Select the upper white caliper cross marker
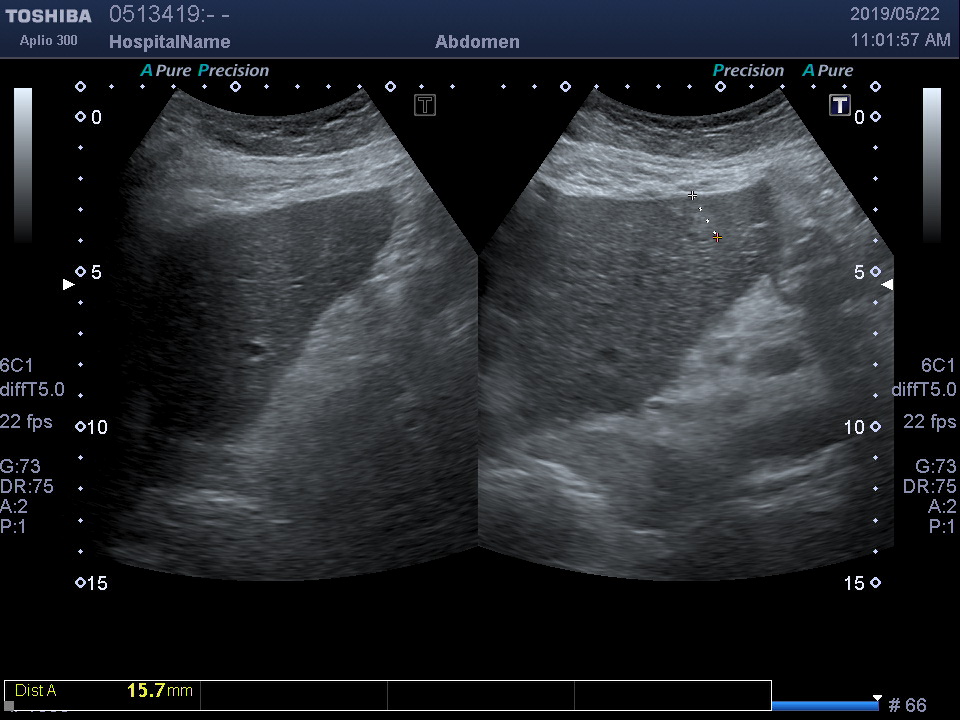Viewport: 960px width, 720px height. (x=692, y=195)
